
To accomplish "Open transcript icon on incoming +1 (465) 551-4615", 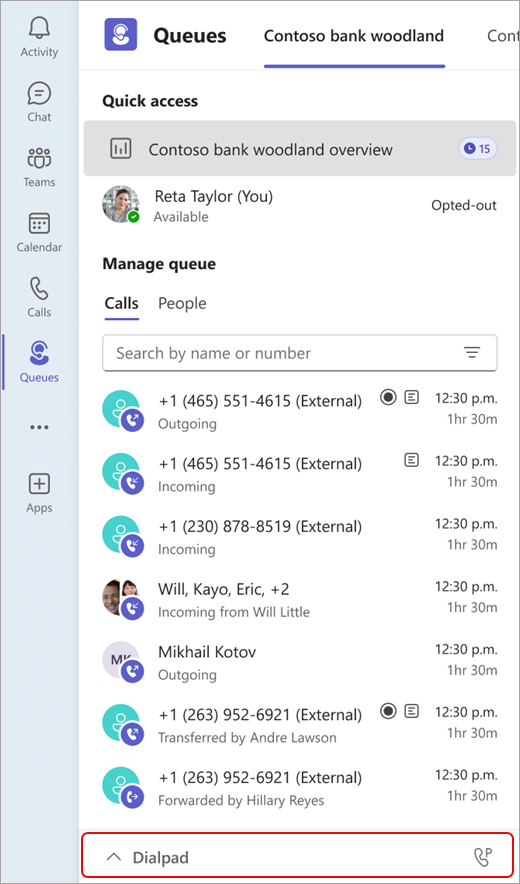I will click(x=412, y=461).
